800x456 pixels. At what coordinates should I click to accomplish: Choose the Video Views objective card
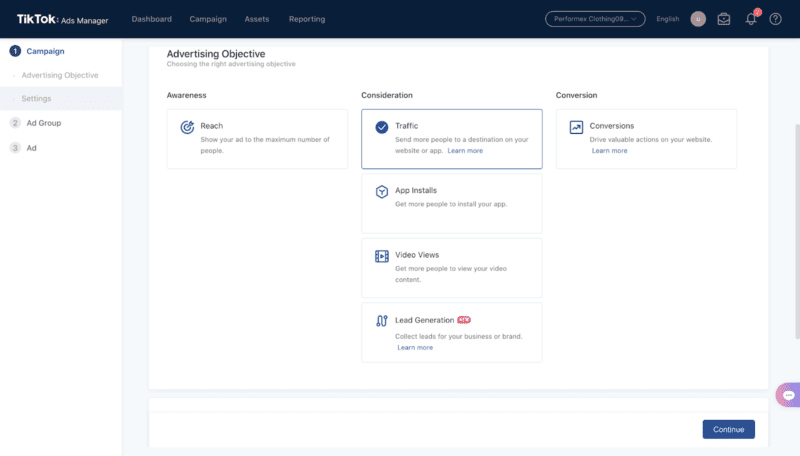pyautogui.click(x=451, y=267)
